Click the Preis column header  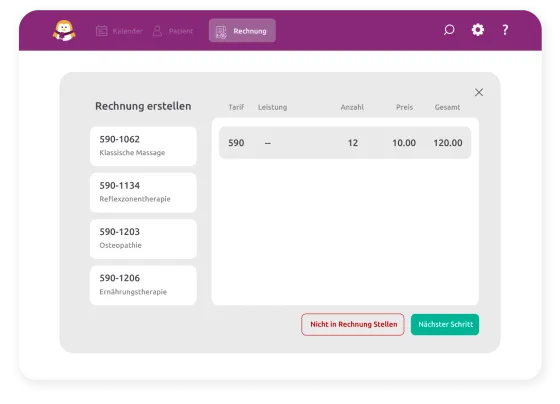(x=404, y=107)
